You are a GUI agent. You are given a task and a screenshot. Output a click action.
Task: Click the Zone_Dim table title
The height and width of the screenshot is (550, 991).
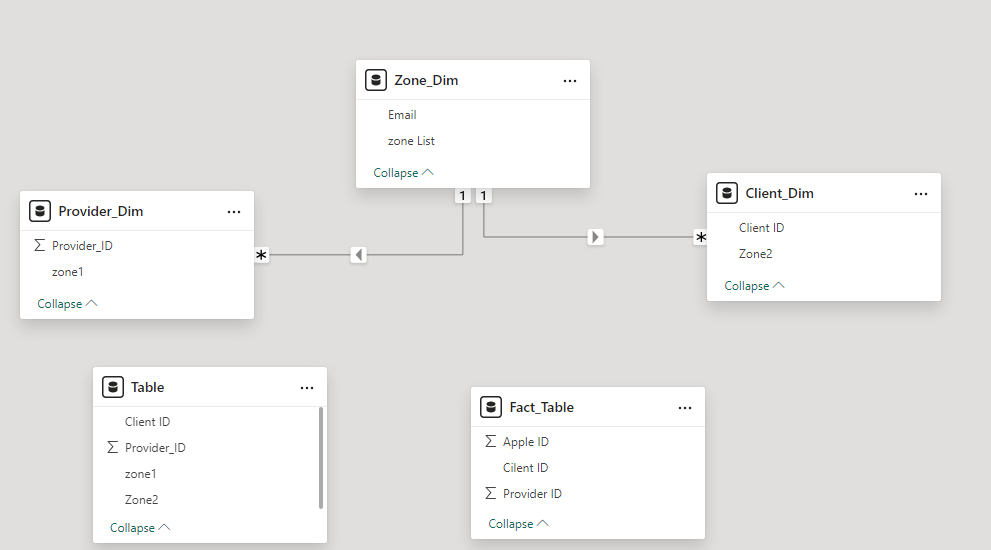(426, 80)
